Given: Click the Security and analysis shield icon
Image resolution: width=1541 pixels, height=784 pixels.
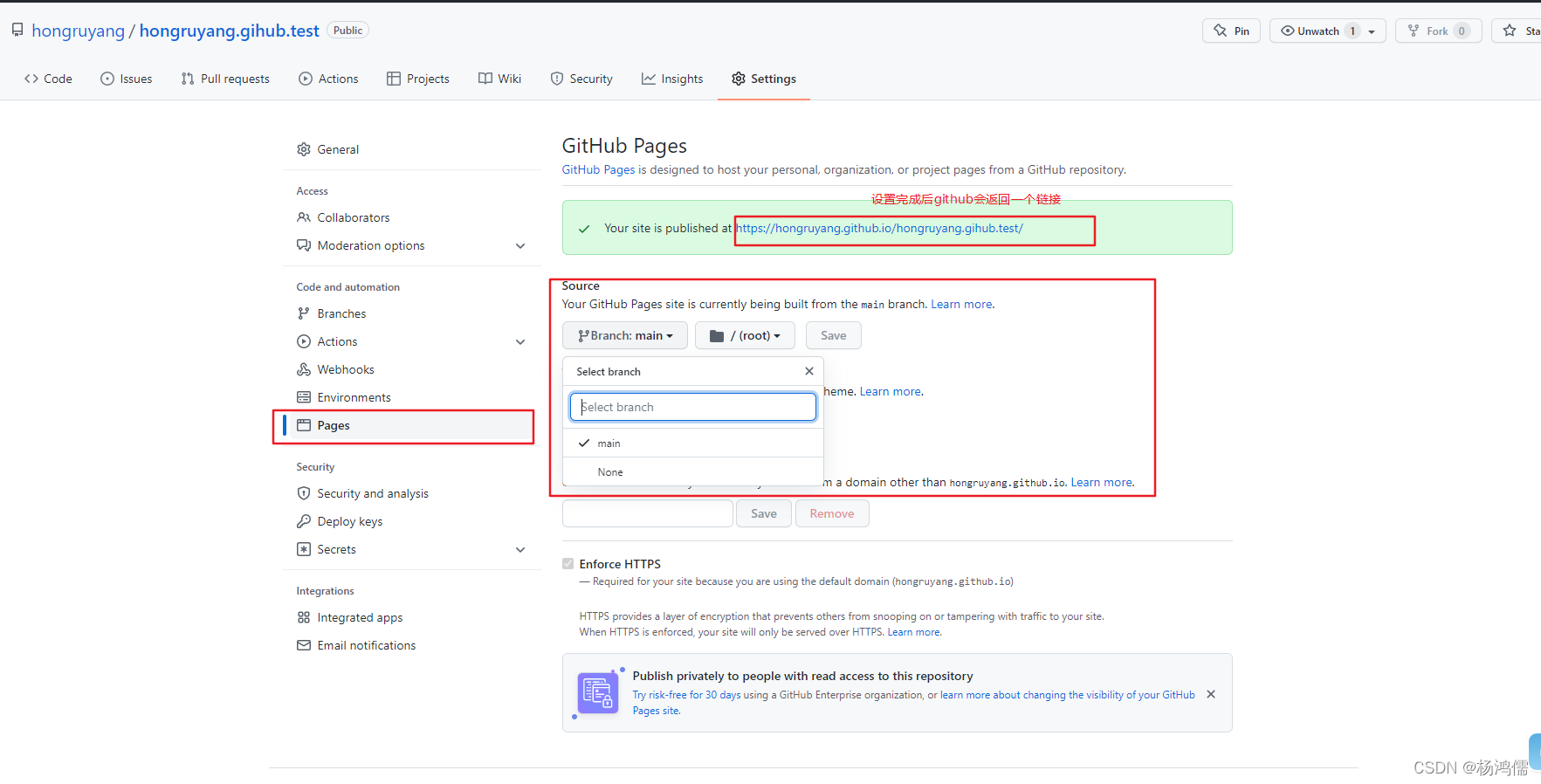Looking at the screenshot, I should click(304, 493).
